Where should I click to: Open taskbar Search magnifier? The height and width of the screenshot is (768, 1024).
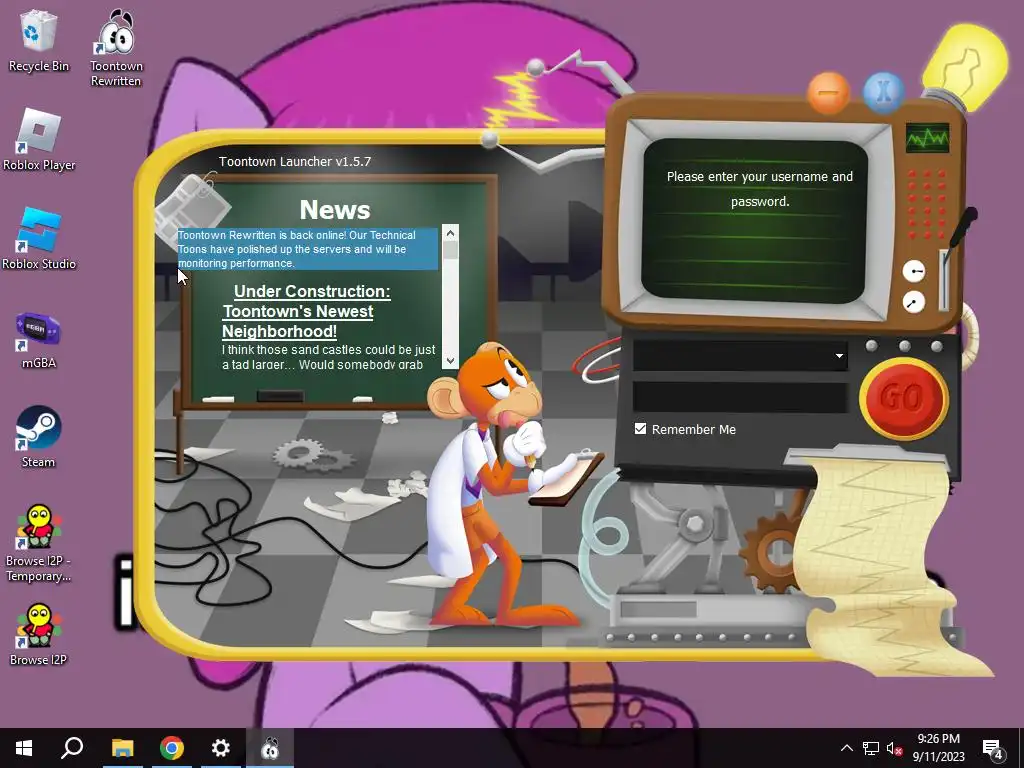(x=72, y=748)
